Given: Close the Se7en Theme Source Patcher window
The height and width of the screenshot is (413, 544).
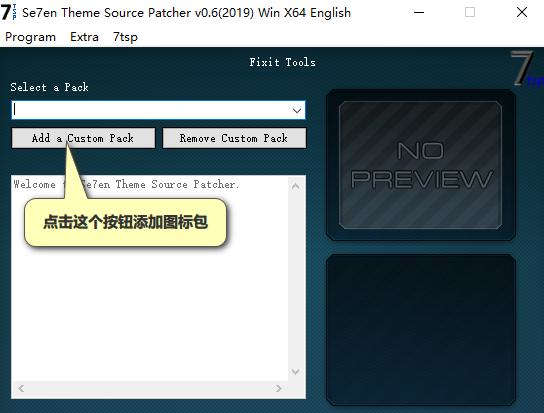Looking at the screenshot, I should pyautogui.click(x=522, y=12).
